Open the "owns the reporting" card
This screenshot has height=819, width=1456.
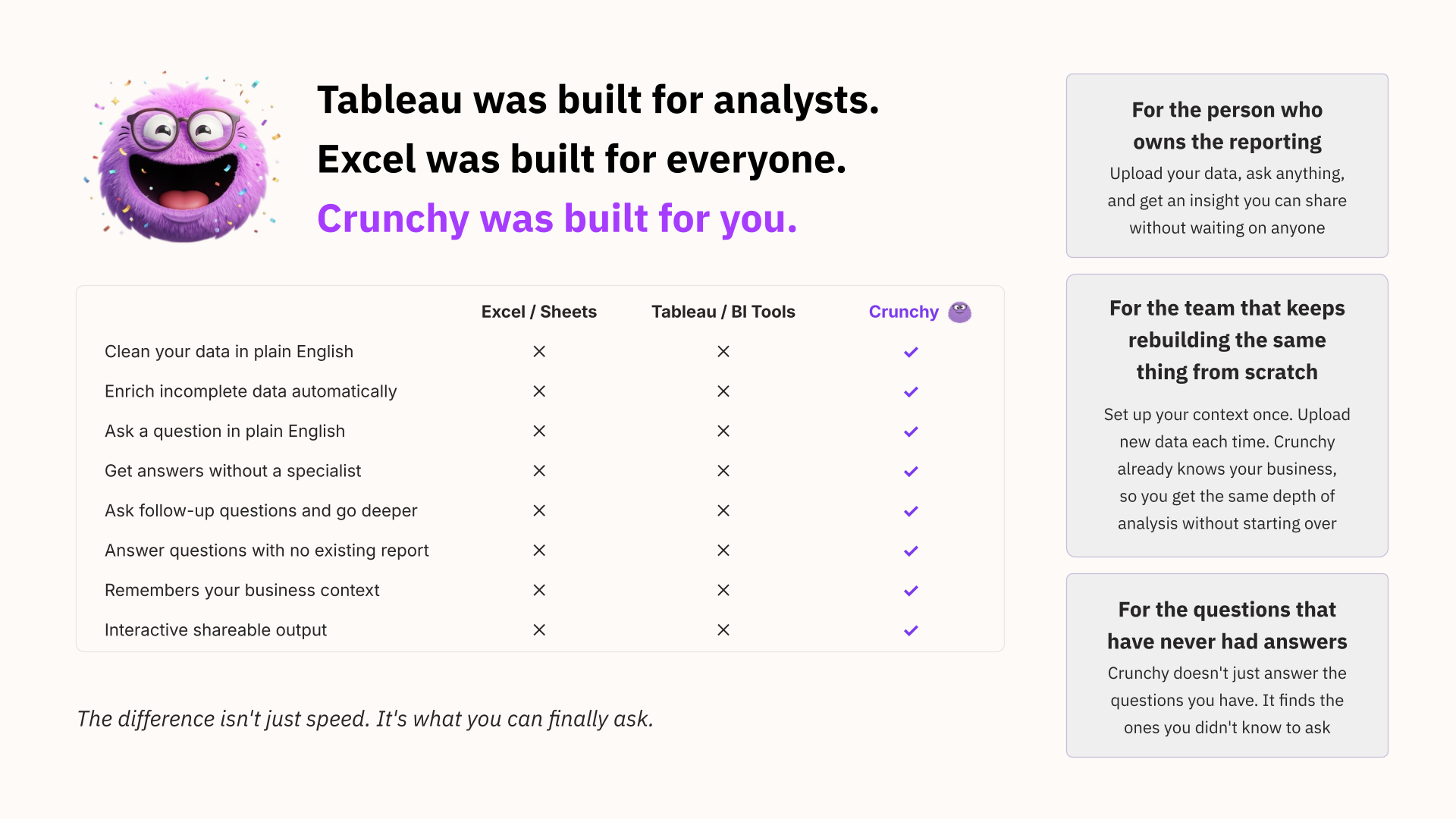pyautogui.click(x=1226, y=165)
